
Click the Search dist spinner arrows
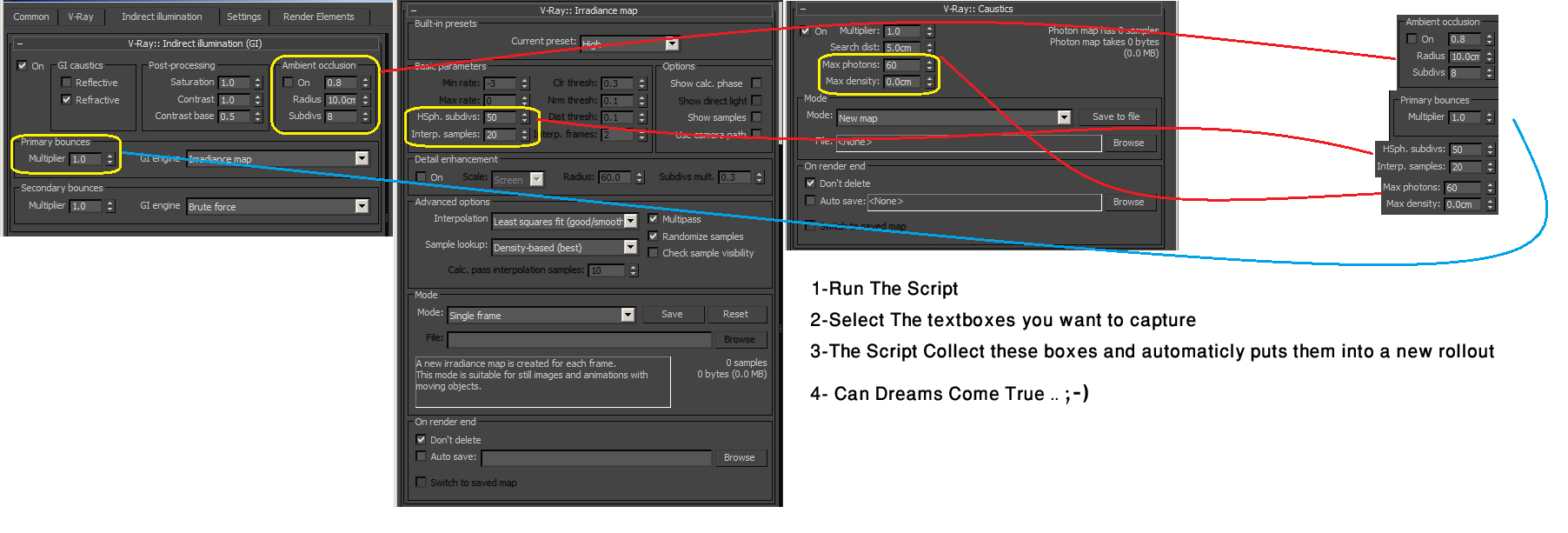[x=930, y=48]
